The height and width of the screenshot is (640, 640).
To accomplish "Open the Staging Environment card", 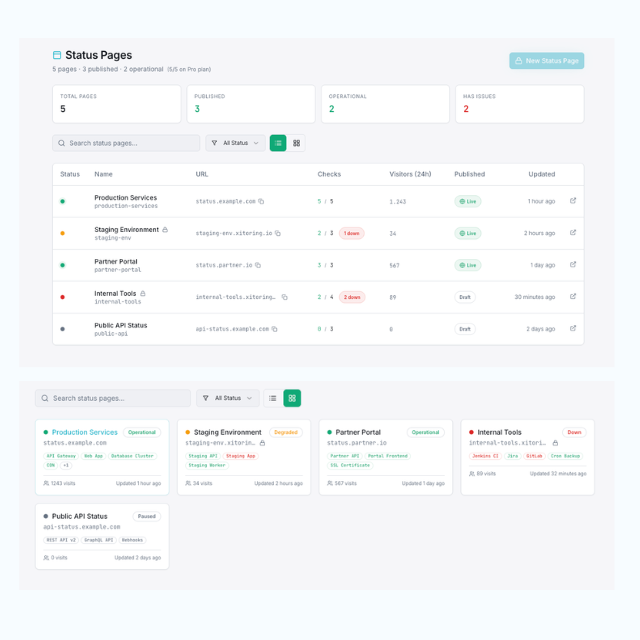I will coord(244,457).
